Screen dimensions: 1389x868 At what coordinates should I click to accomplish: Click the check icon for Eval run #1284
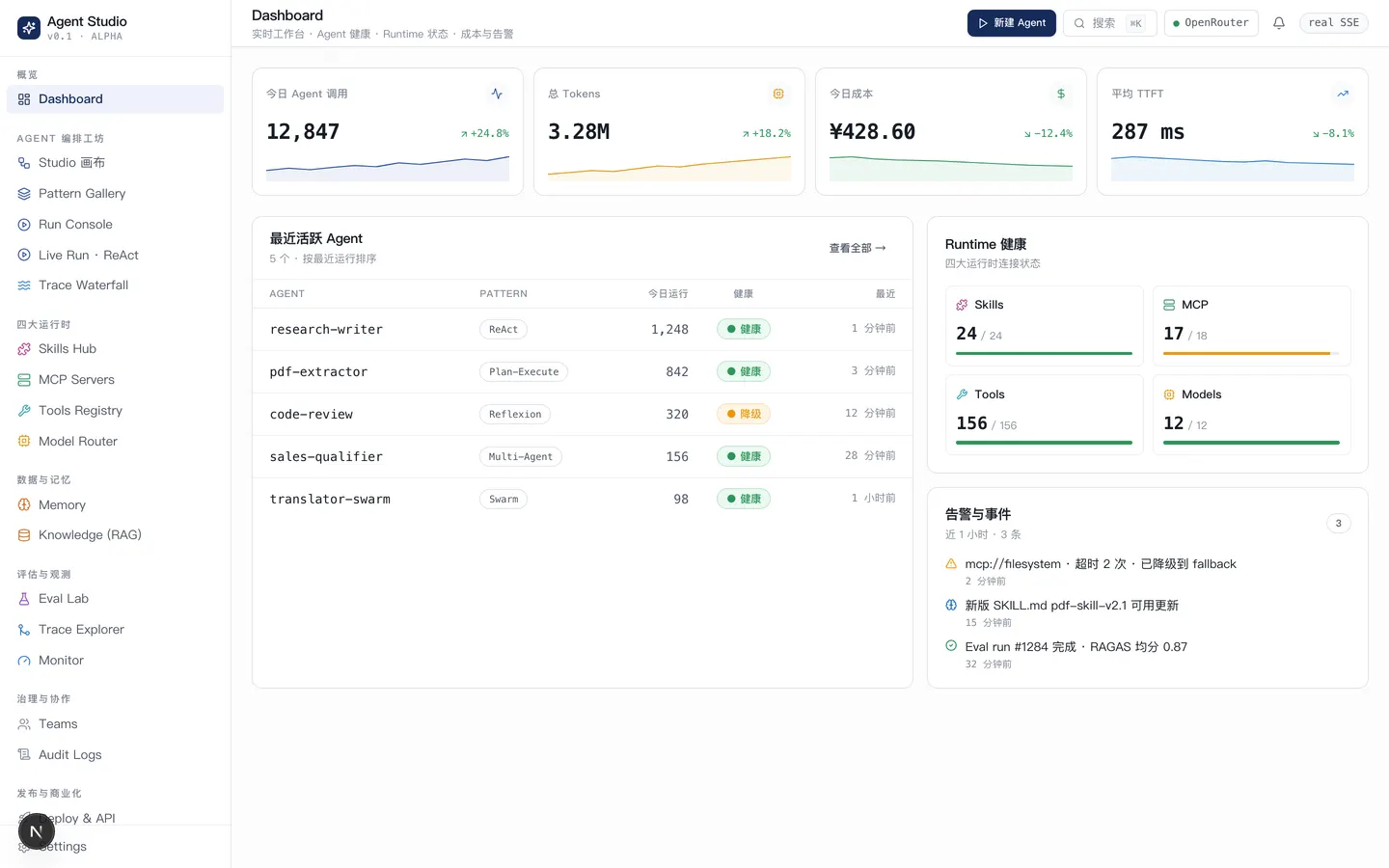point(951,646)
